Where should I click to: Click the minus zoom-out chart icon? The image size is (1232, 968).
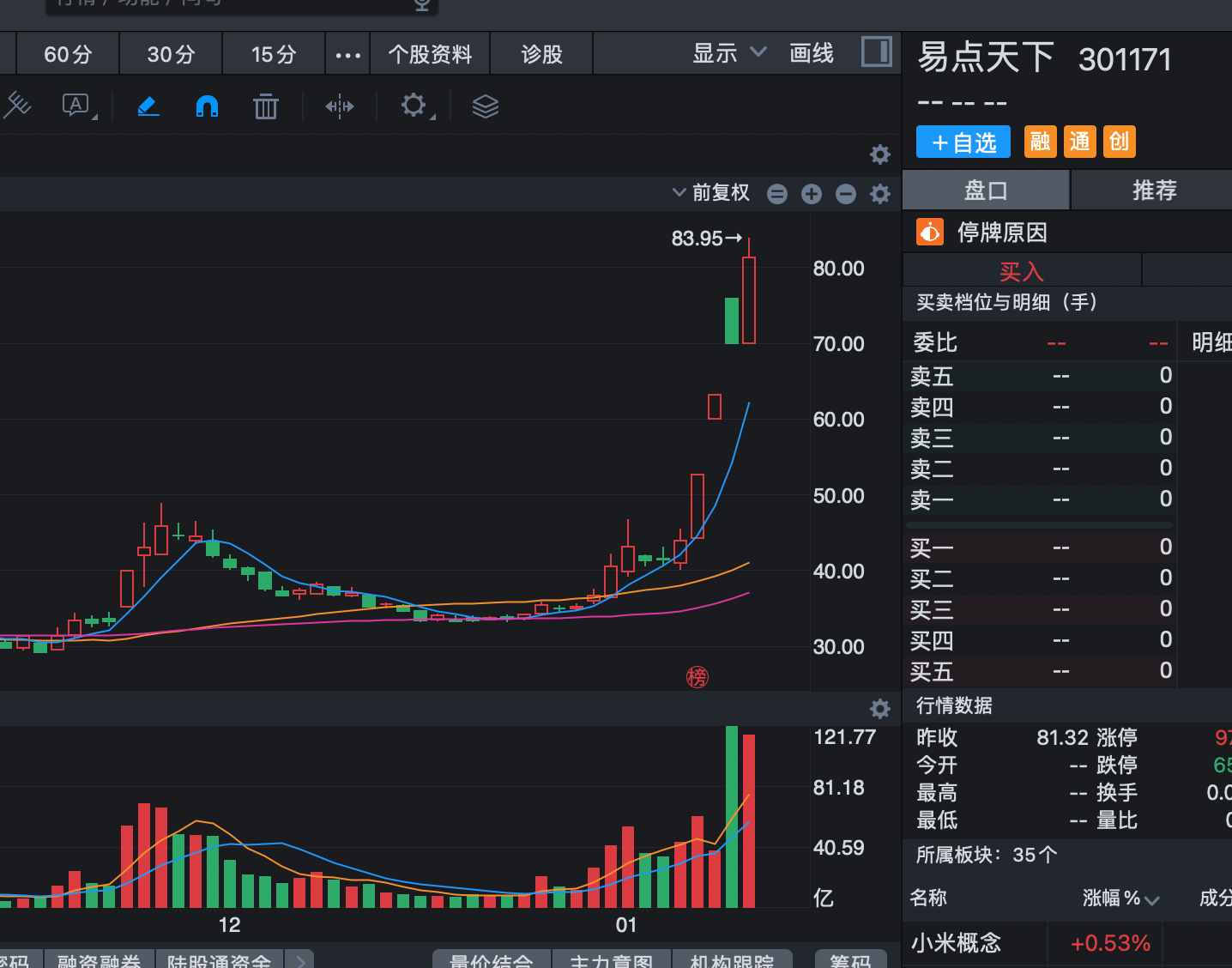(x=846, y=194)
